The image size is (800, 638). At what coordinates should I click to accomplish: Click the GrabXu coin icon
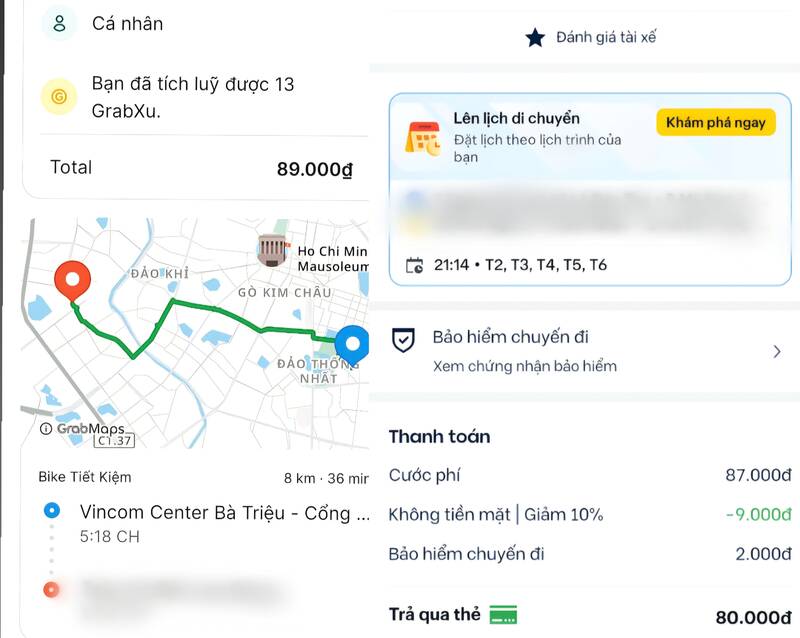[x=59, y=96]
